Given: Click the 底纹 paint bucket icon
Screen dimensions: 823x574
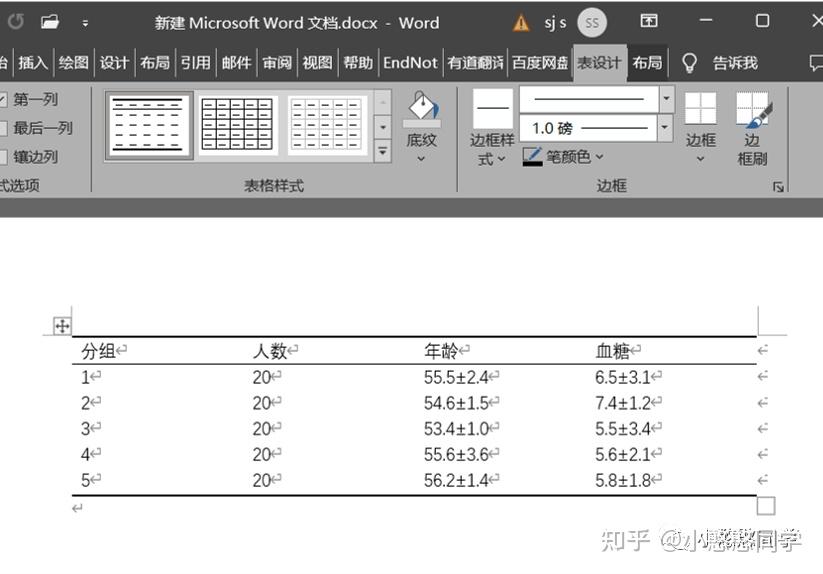Looking at the screenshot, I should pyautogui.click(x=422, y=108).
